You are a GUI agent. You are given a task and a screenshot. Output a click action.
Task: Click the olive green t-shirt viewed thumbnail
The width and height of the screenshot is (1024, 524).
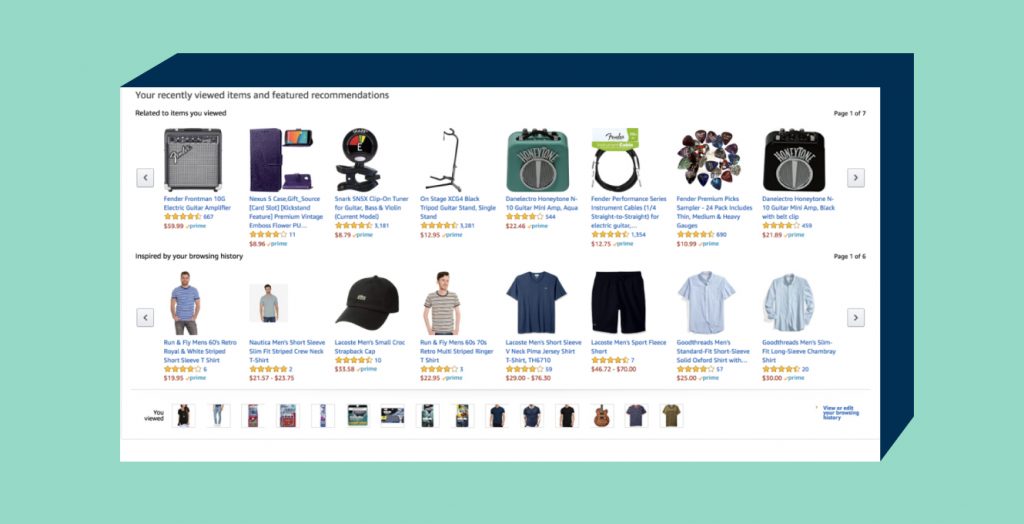coord(671,416)
